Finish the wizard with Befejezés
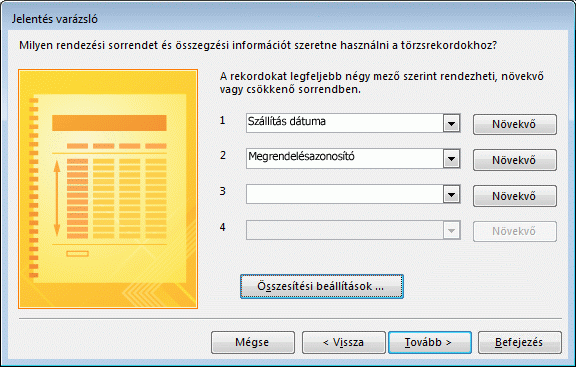576x367 pixels. coord(519,342)
